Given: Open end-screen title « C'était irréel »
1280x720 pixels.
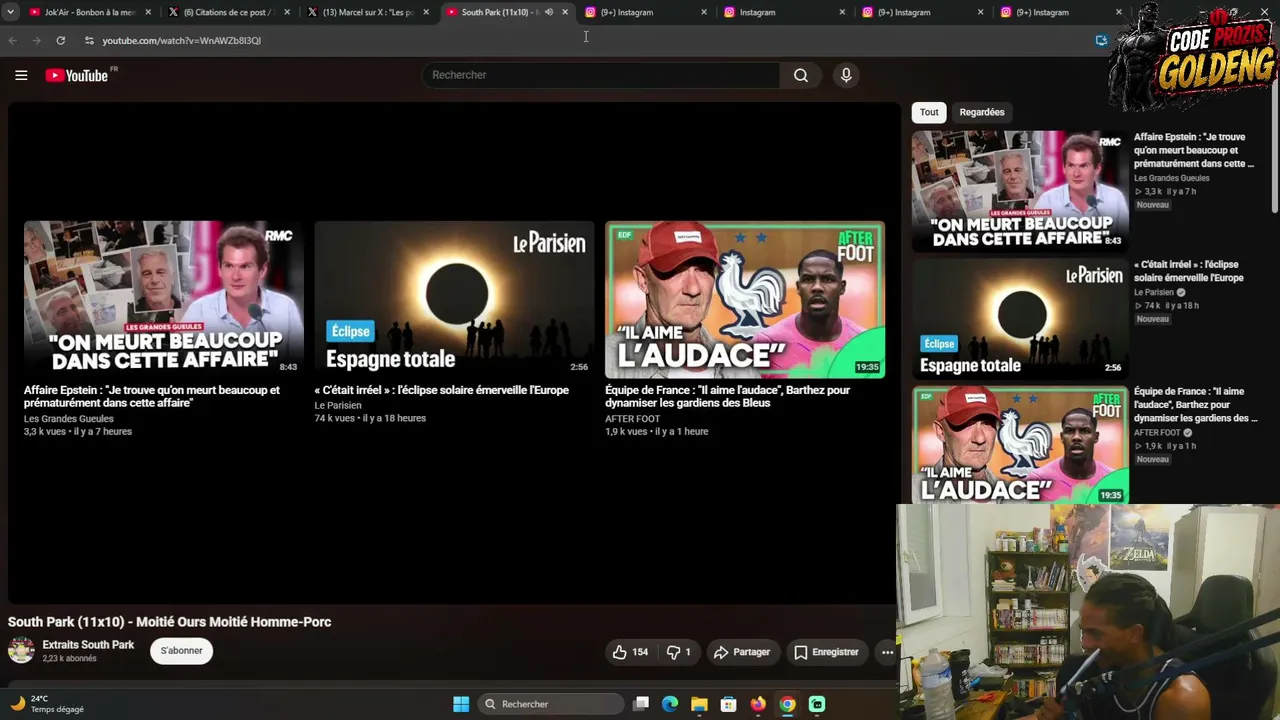Looking at the screenshot, I should (x=441, y=390).
